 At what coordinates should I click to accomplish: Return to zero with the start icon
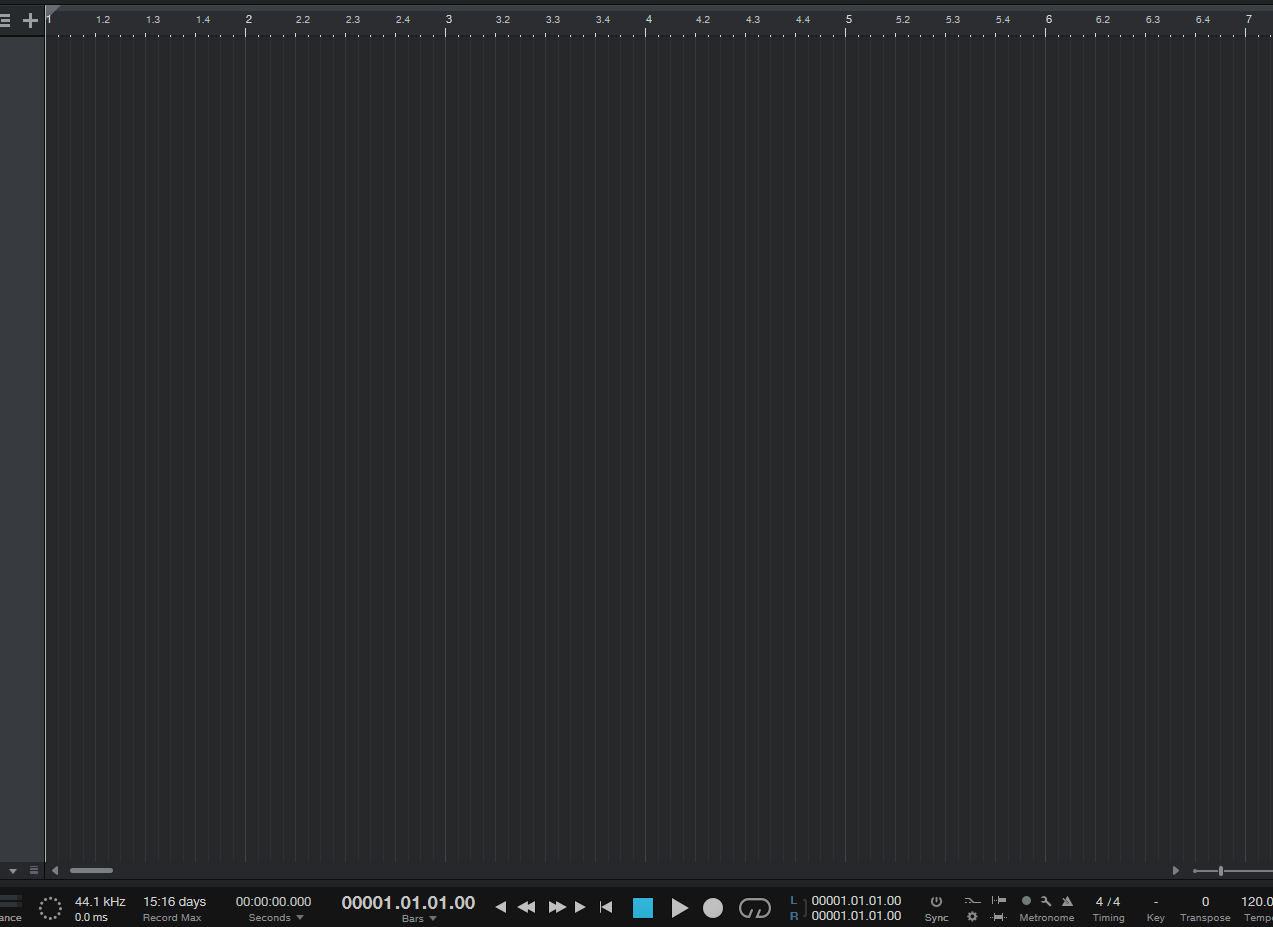coord(606,907)
